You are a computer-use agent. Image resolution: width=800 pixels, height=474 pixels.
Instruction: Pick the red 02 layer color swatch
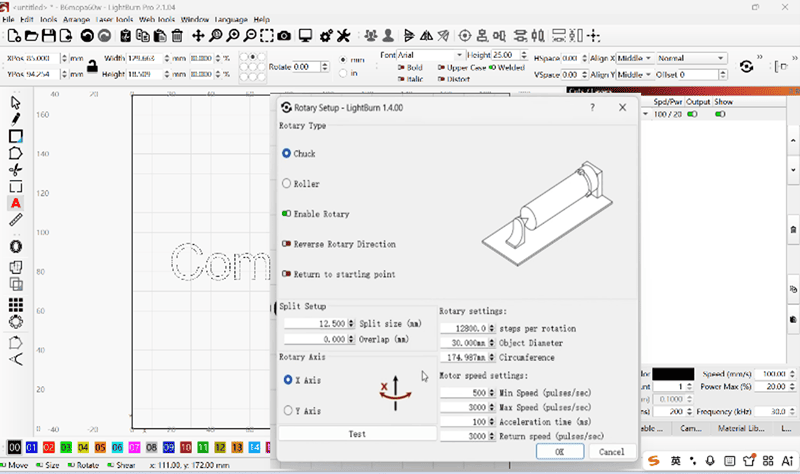[48, 447]
